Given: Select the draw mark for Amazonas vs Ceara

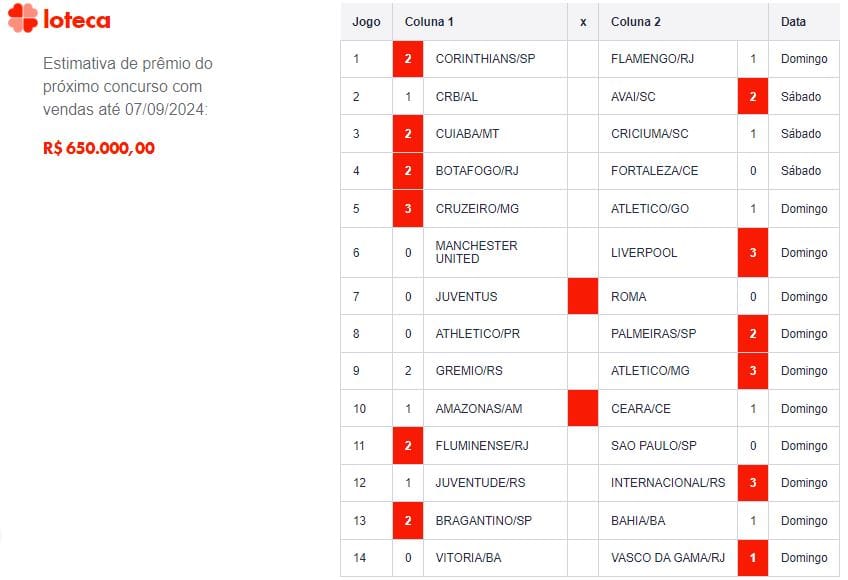Looking at the screenshot, I should pos(583,408).
